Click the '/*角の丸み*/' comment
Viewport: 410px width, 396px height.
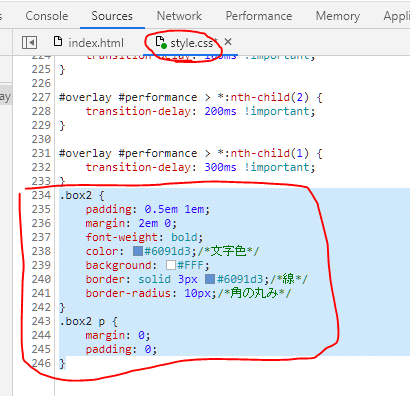[255, 293]
